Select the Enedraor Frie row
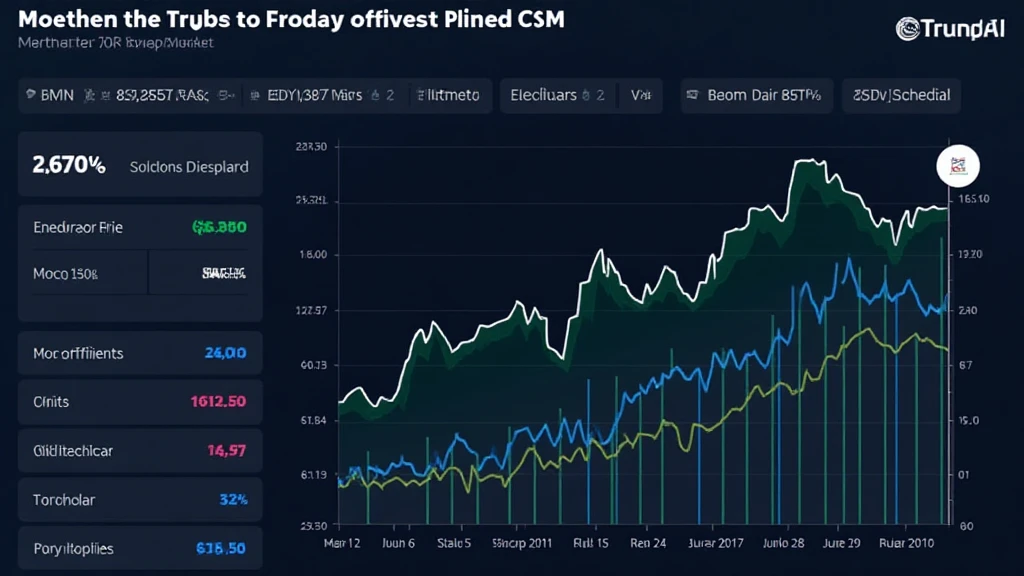Image resolution: width=1024 pixels, height=576 pixels. (140, 227)
